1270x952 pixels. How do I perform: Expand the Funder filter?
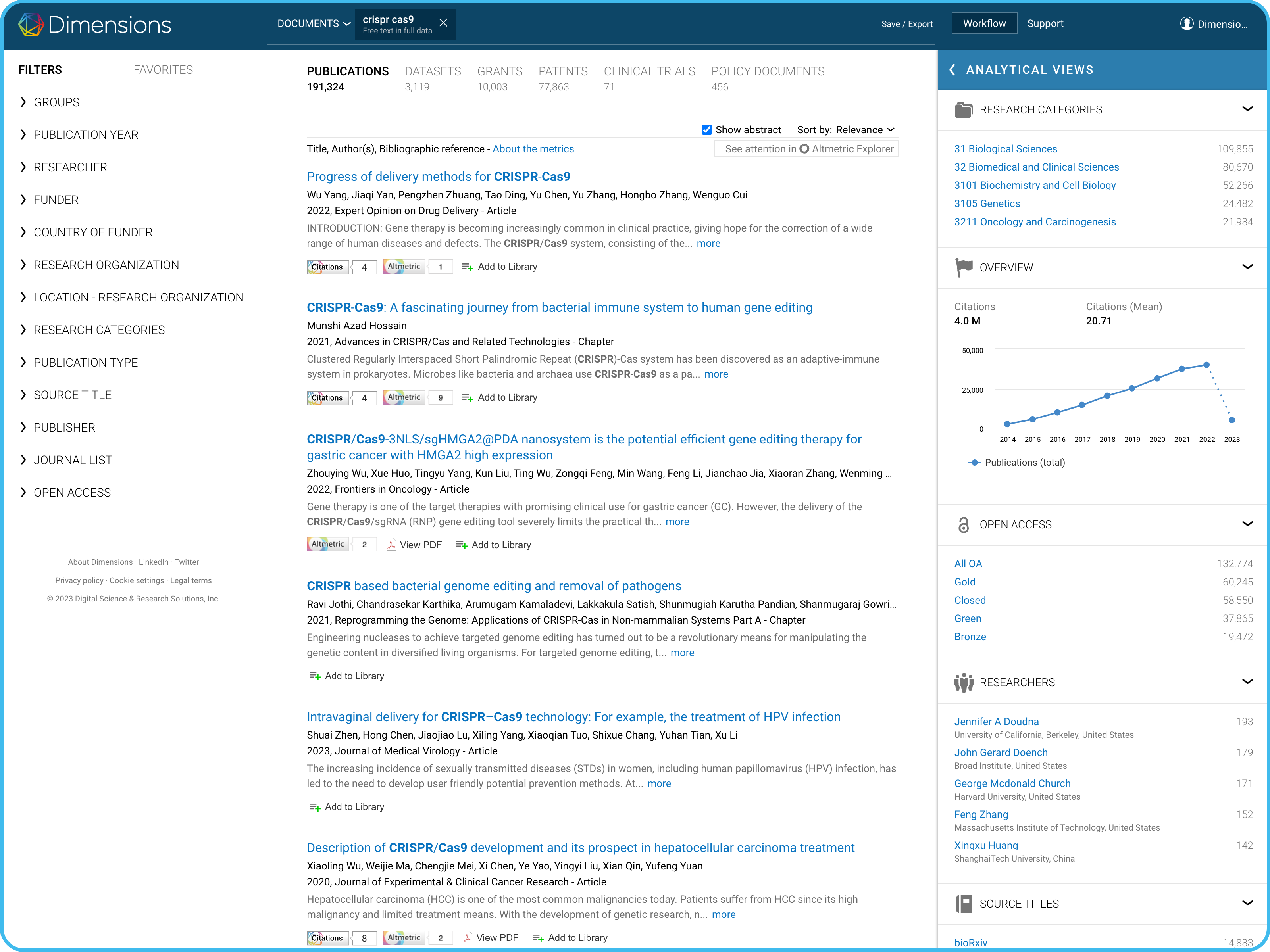click(x=56, y=200)
